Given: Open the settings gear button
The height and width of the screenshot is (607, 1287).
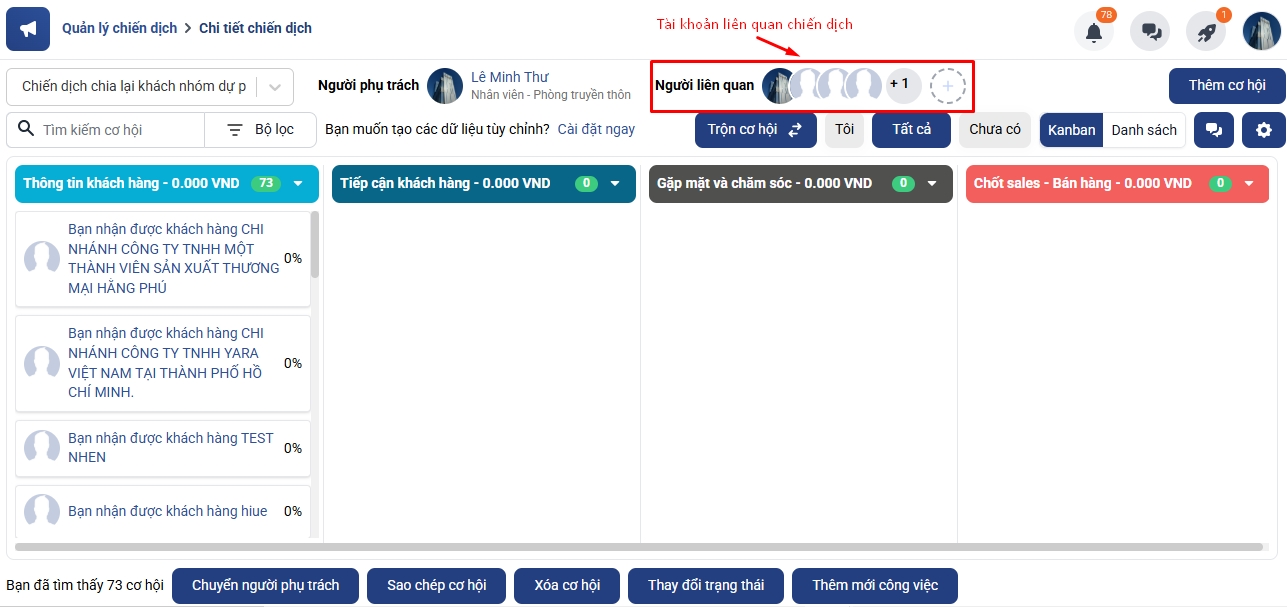Looking at the screenshot, I should point(1264,130).
